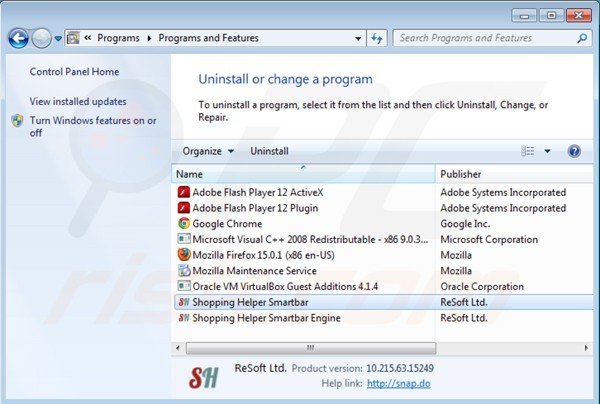Click the Control Panel icon in address bar

(x=73, y=38)
